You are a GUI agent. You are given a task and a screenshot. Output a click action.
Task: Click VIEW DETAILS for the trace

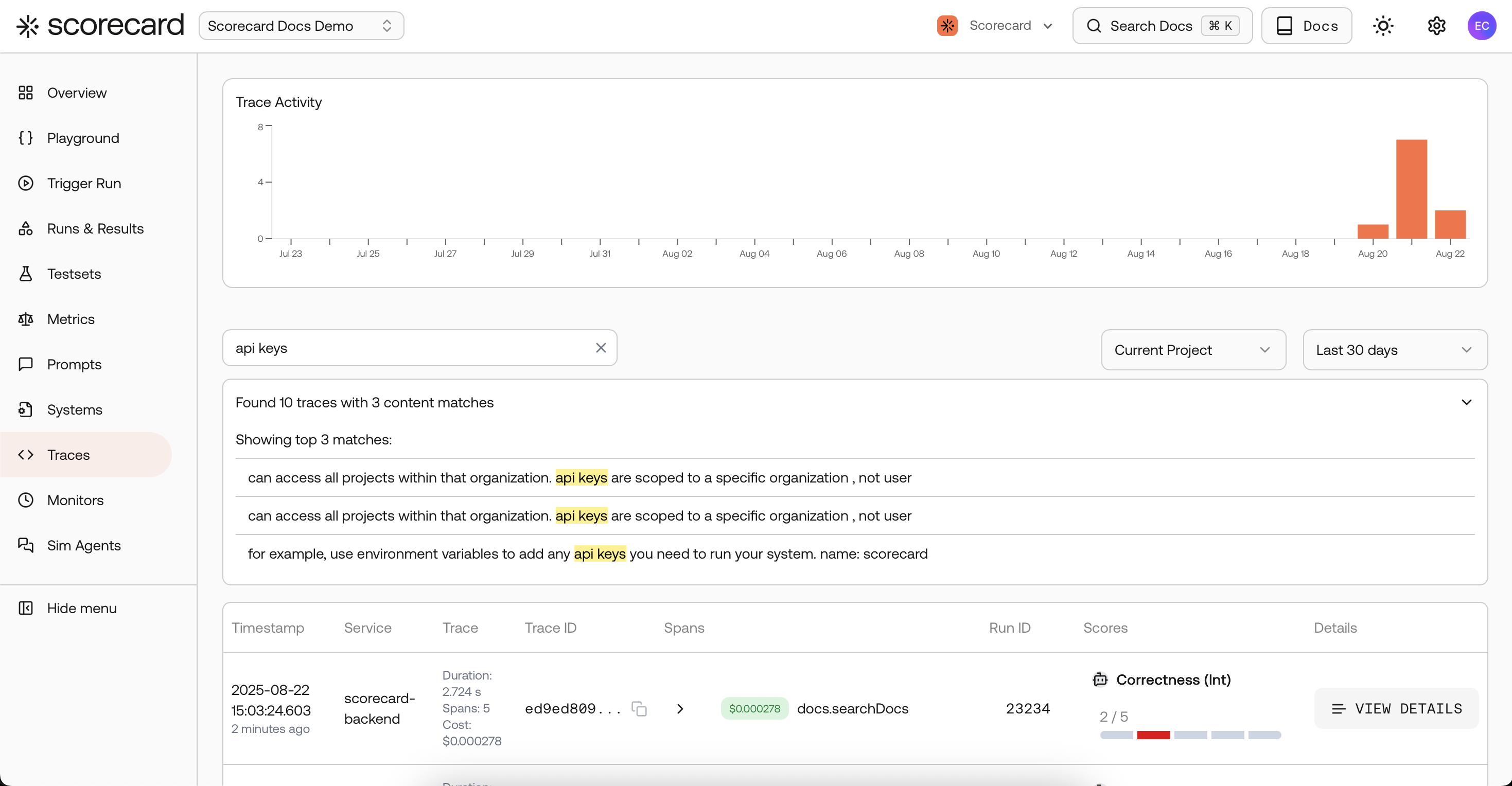click(x=1396, y=708)
